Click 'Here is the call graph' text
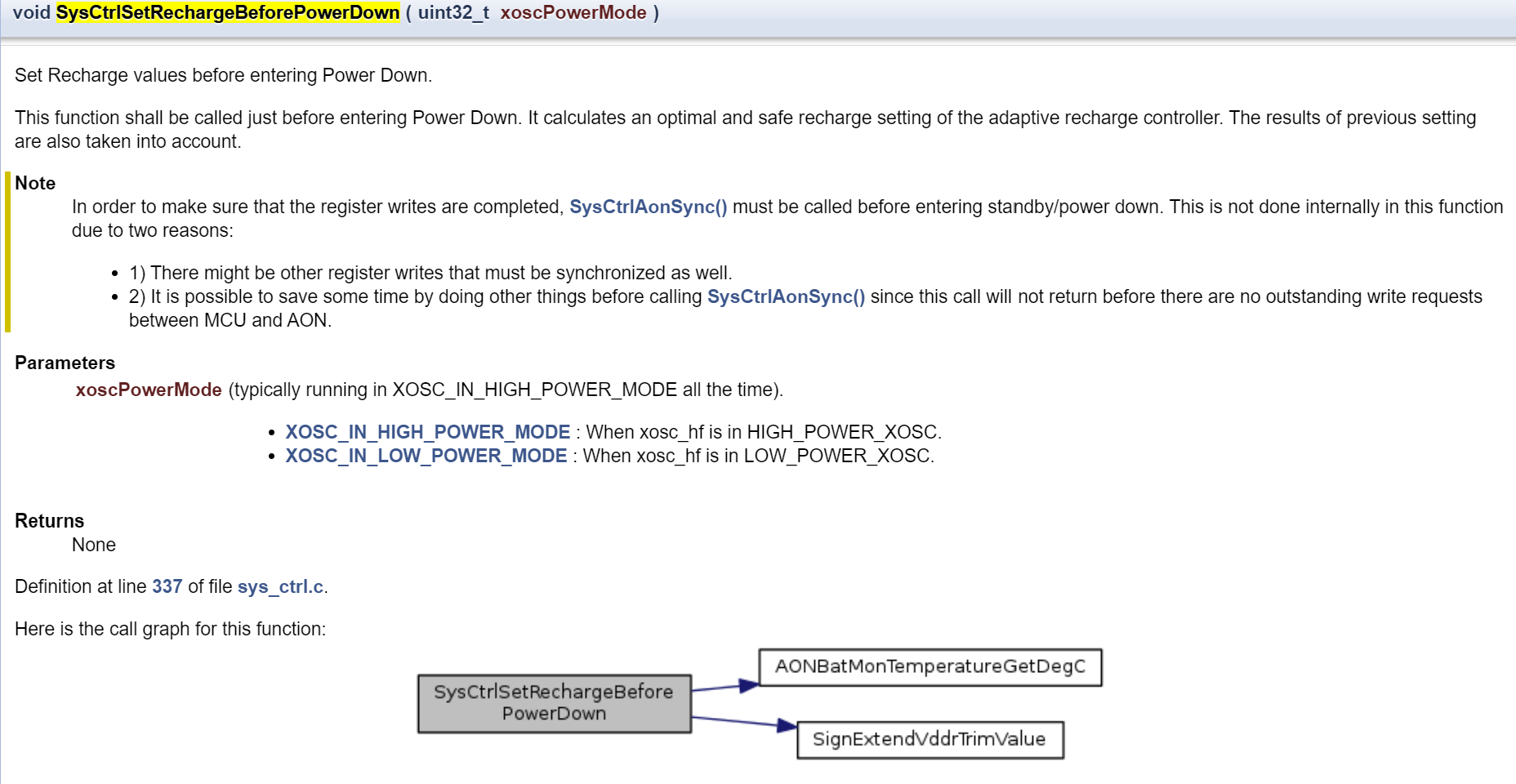Viewport: 1516px width, 784px height. (170, 629)
